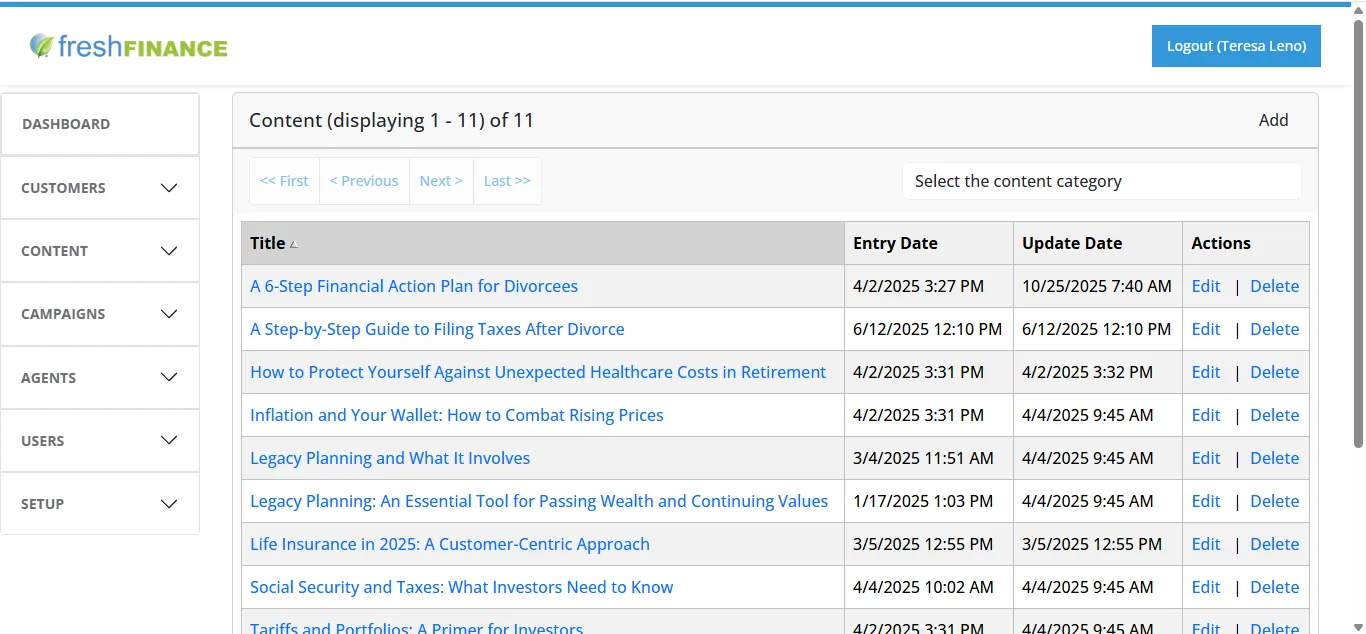Delete 'Inflation and Your Wallet' entry

point(1274,415)
